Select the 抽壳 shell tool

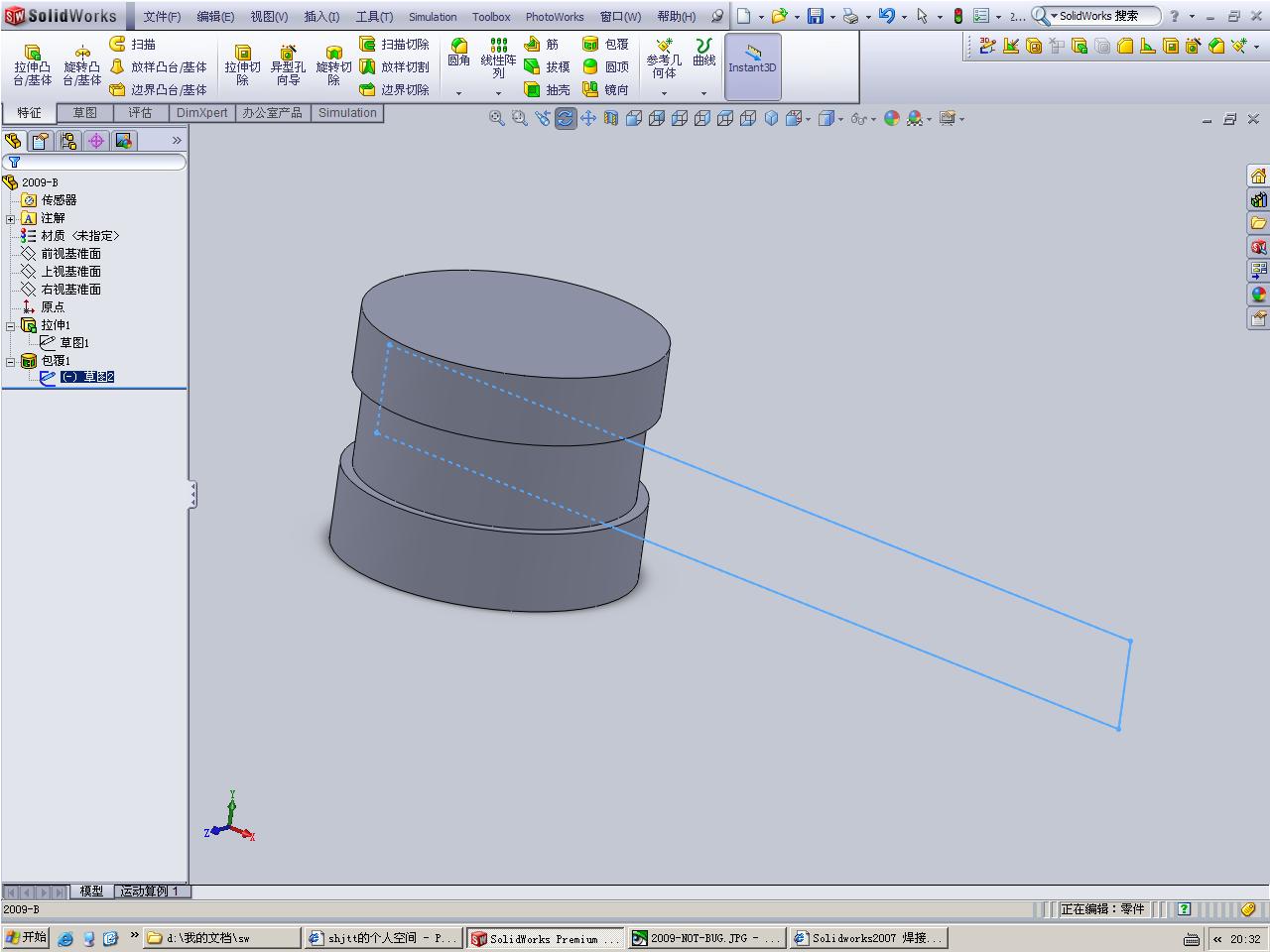click(x=548, y=90)
